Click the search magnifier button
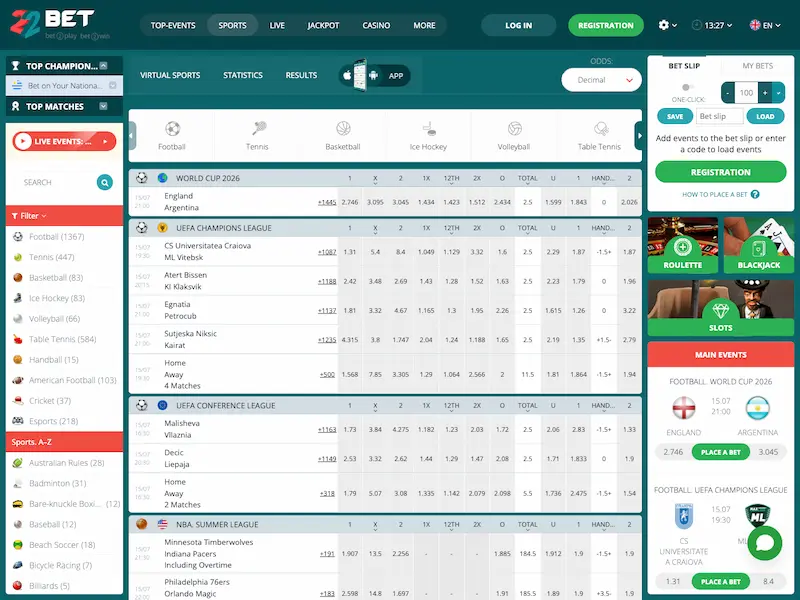The width and height of the screenshot is (800, 600). pyautogui.click(x=105, y=182)
